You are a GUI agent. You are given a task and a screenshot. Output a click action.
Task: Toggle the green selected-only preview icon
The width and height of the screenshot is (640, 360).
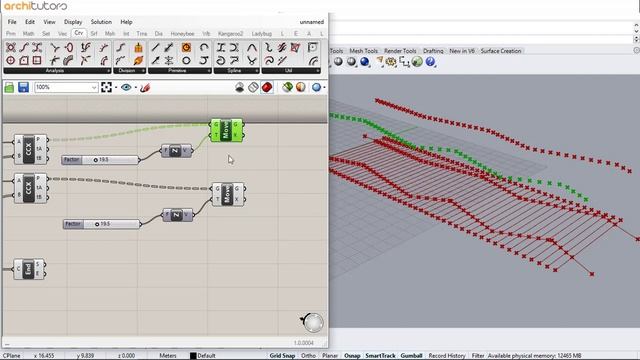click(287, 87)
